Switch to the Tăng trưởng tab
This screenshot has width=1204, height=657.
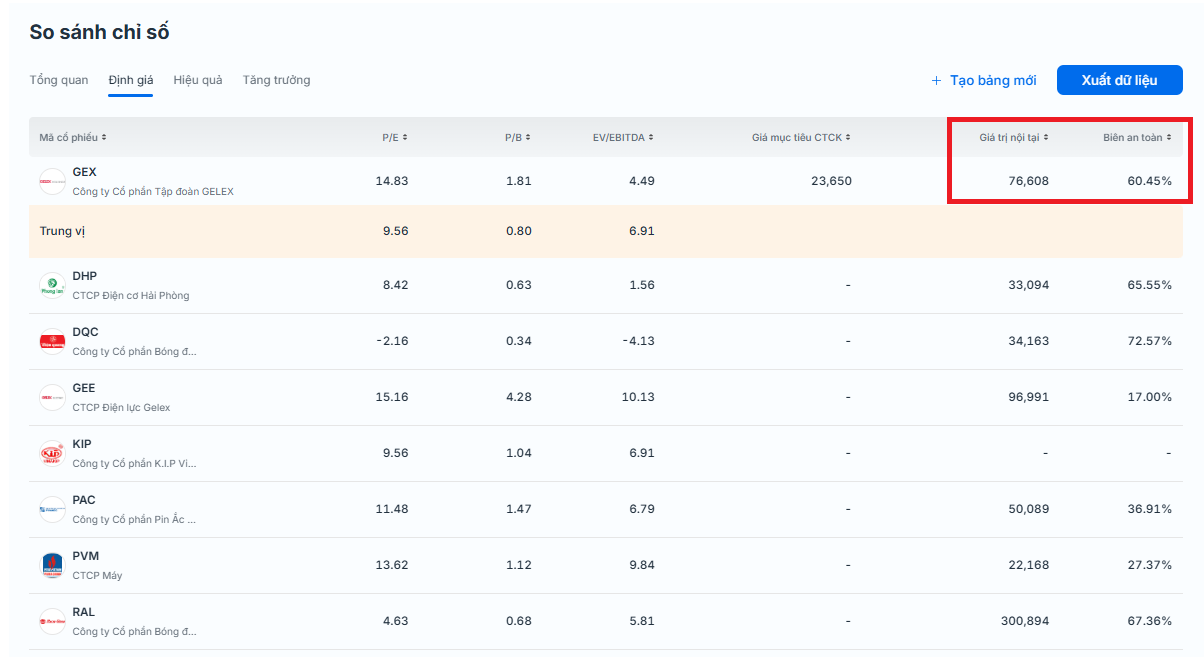click(x=276, y=80)
